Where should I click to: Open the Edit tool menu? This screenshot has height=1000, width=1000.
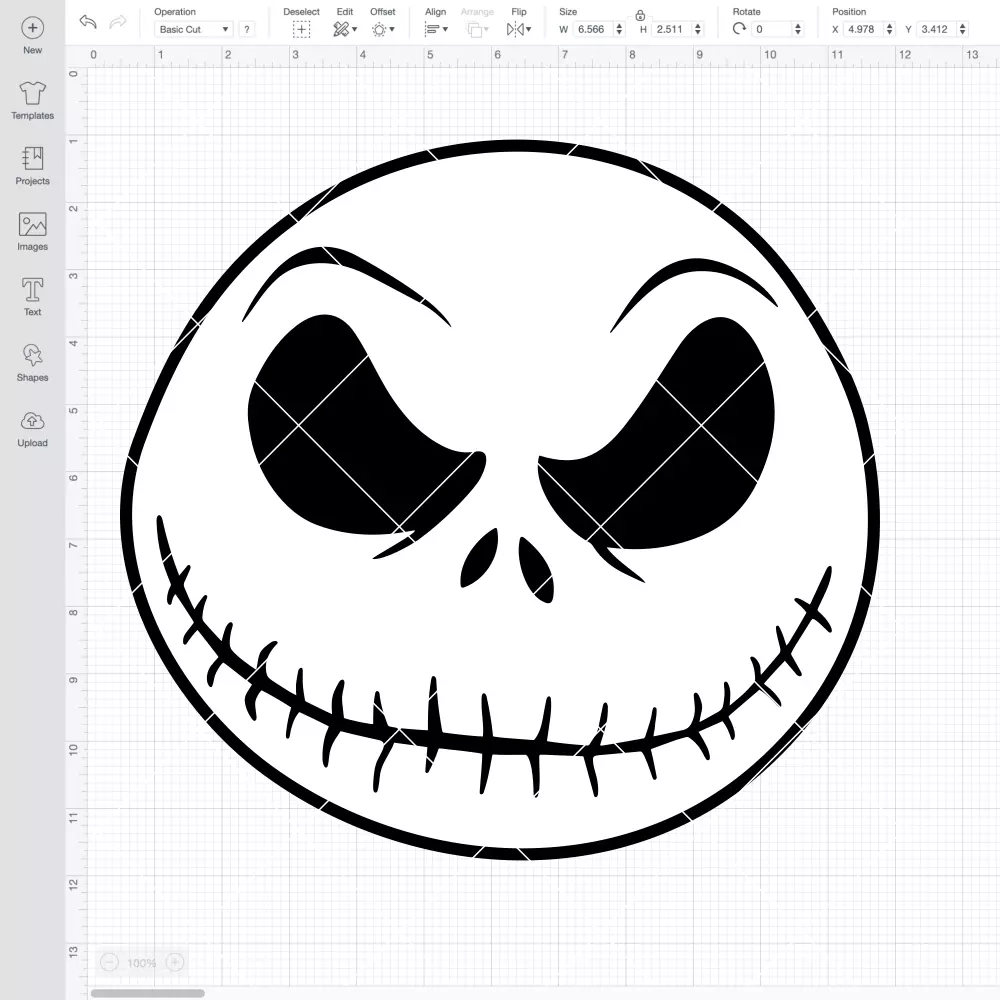pos(344,29)
